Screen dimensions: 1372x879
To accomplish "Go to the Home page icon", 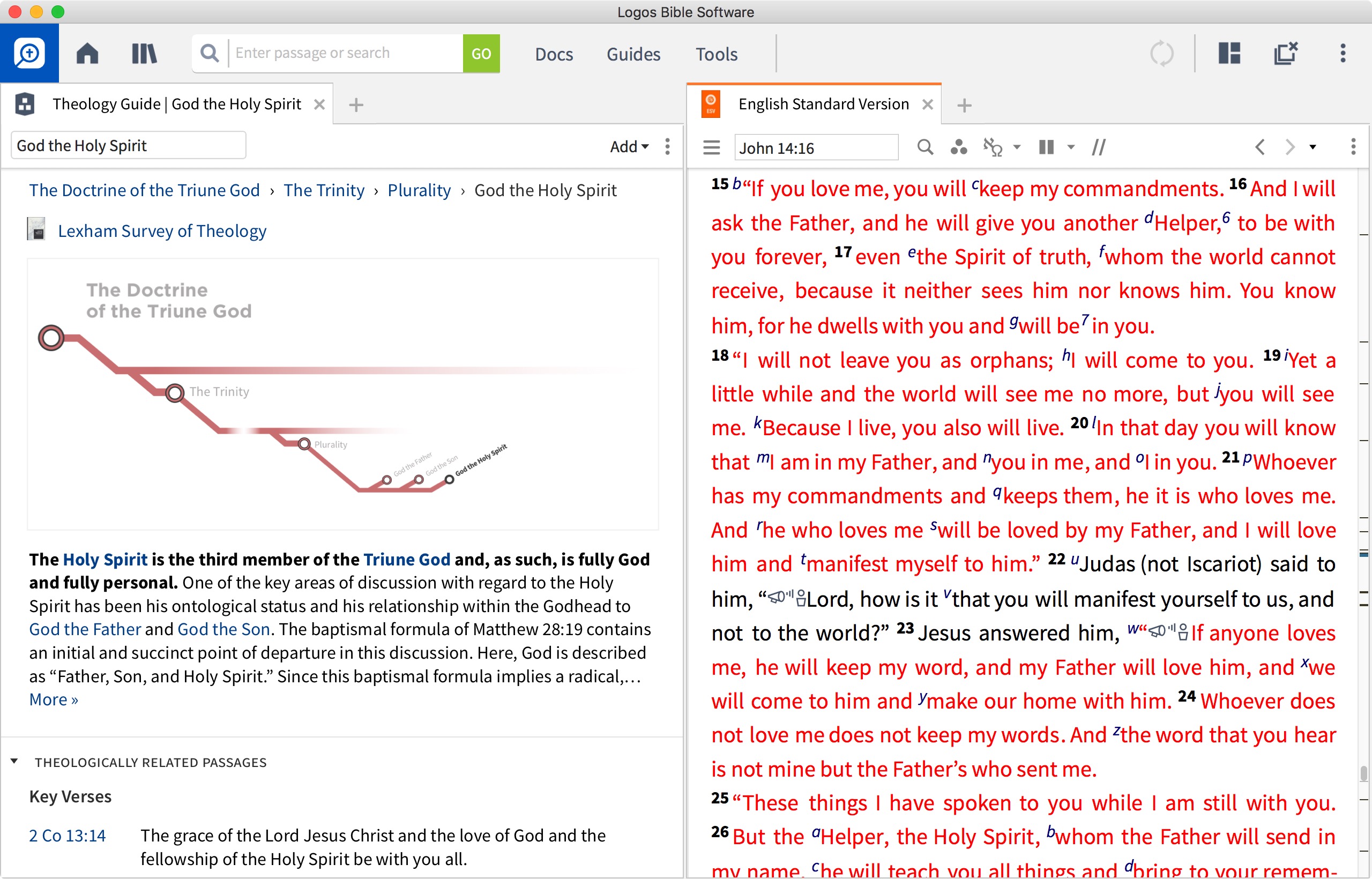I will click(87, 54).
